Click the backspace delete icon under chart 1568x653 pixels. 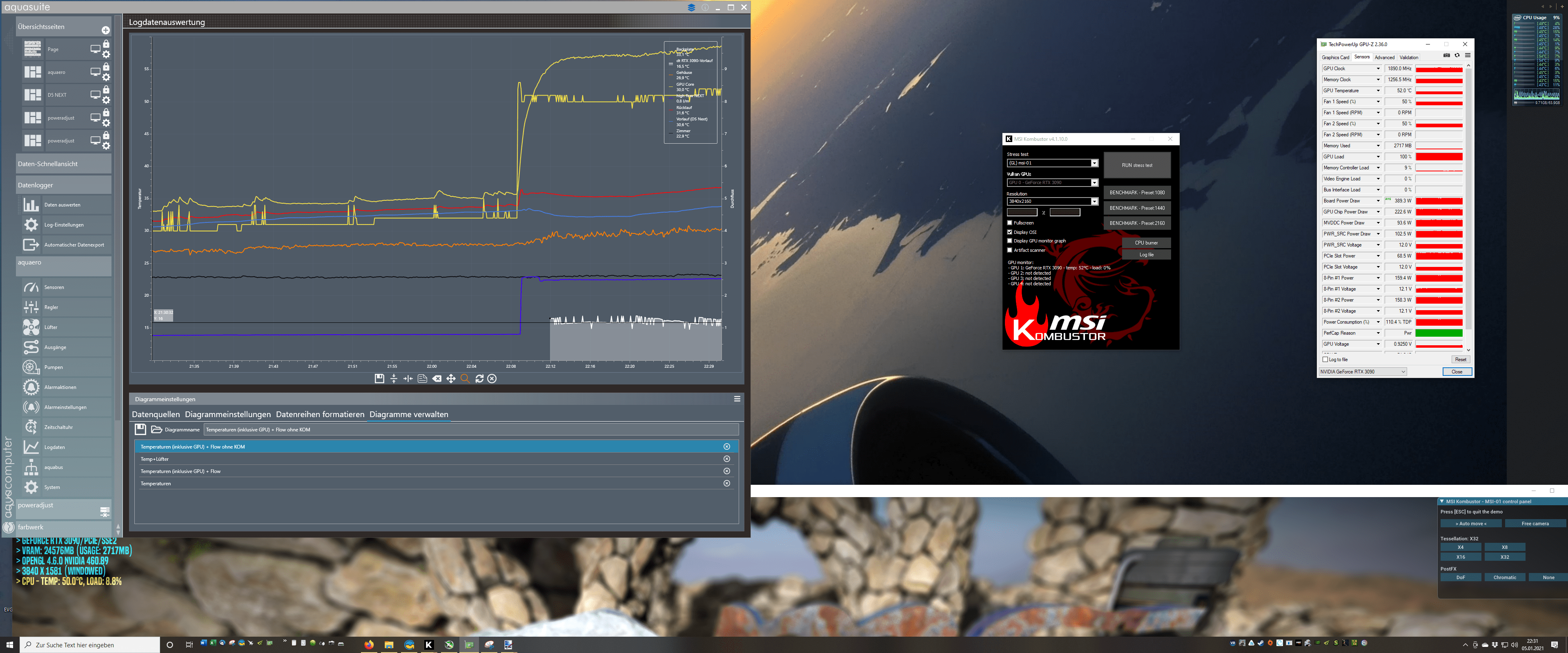point(437,378)
